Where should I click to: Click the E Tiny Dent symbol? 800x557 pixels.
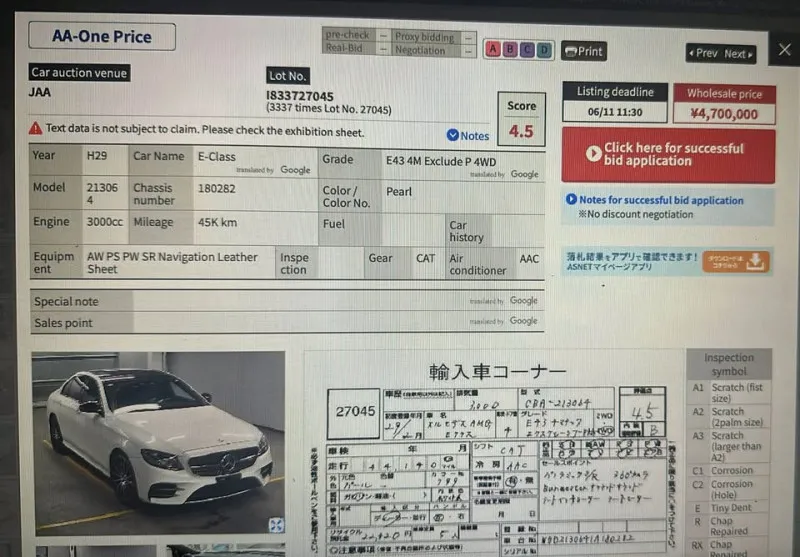point(729,508)
